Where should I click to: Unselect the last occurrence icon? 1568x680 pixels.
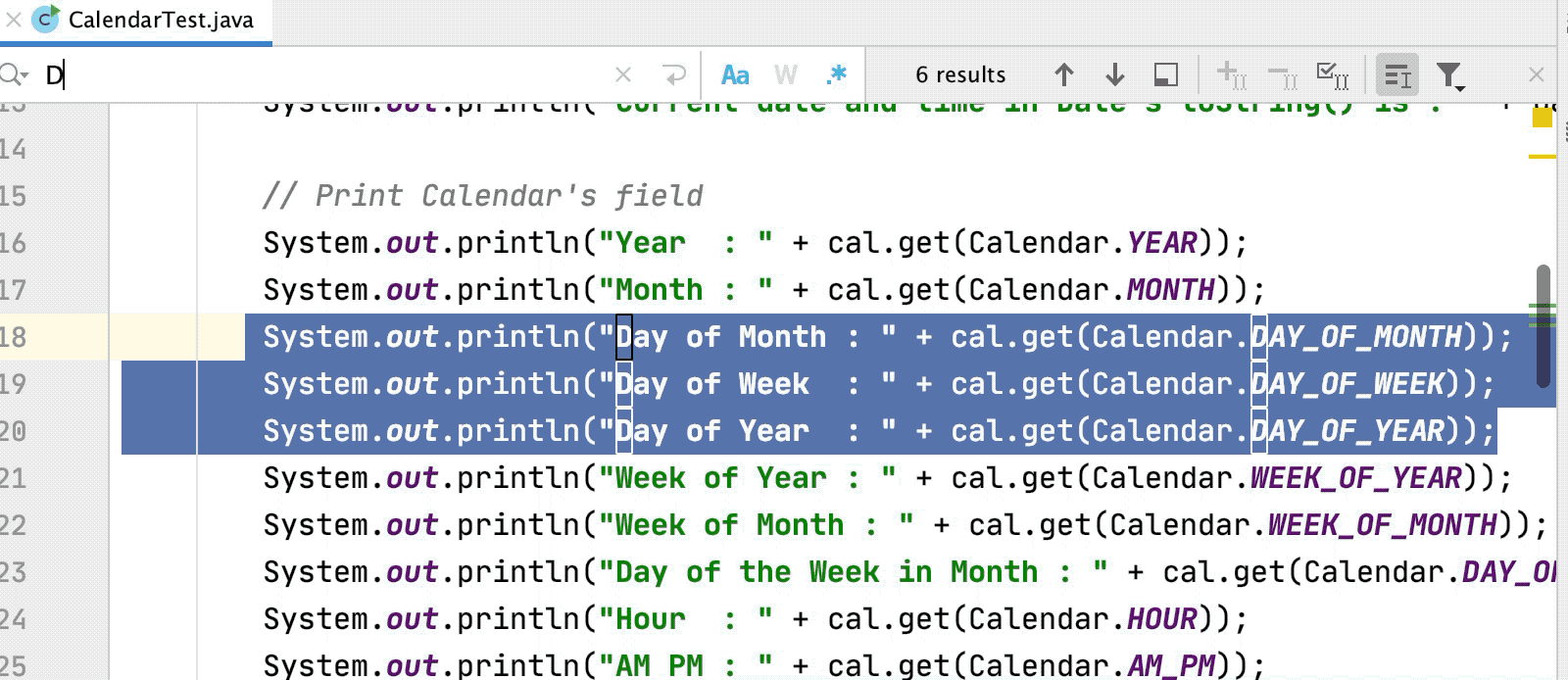[x=1282, y=74]
